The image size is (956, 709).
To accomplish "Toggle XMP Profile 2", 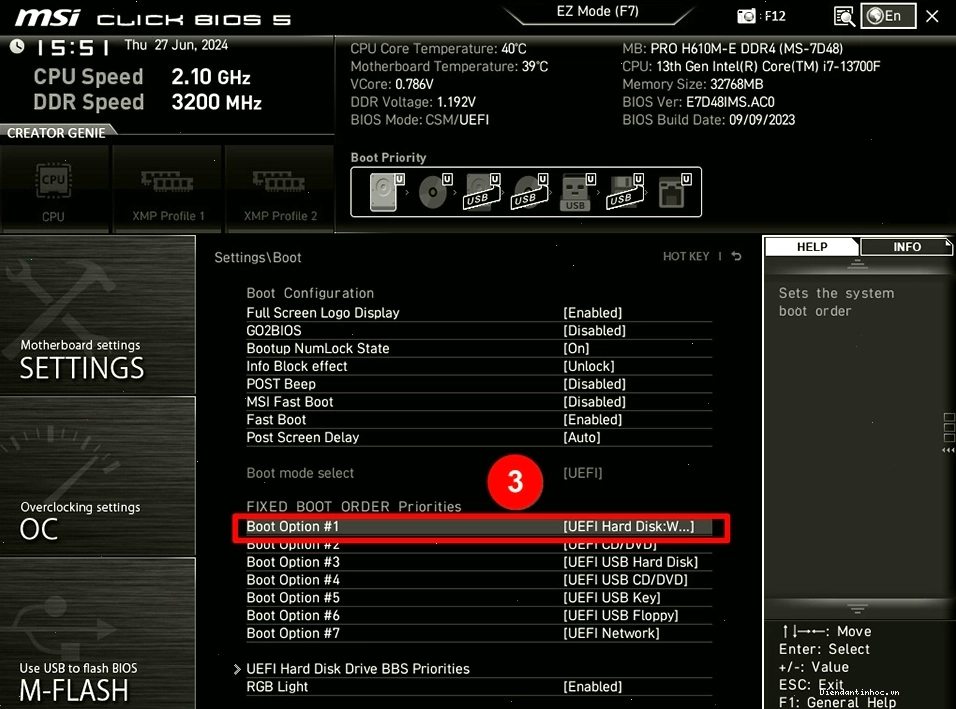I will (x=280, y=190).
